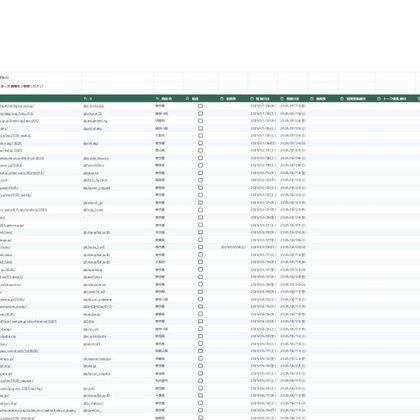Image resolution: width=420 pixels, height=420 pixels.
Task: Tick checkbox of row with filled fifth-column date
Action: (x=200, y=247)
